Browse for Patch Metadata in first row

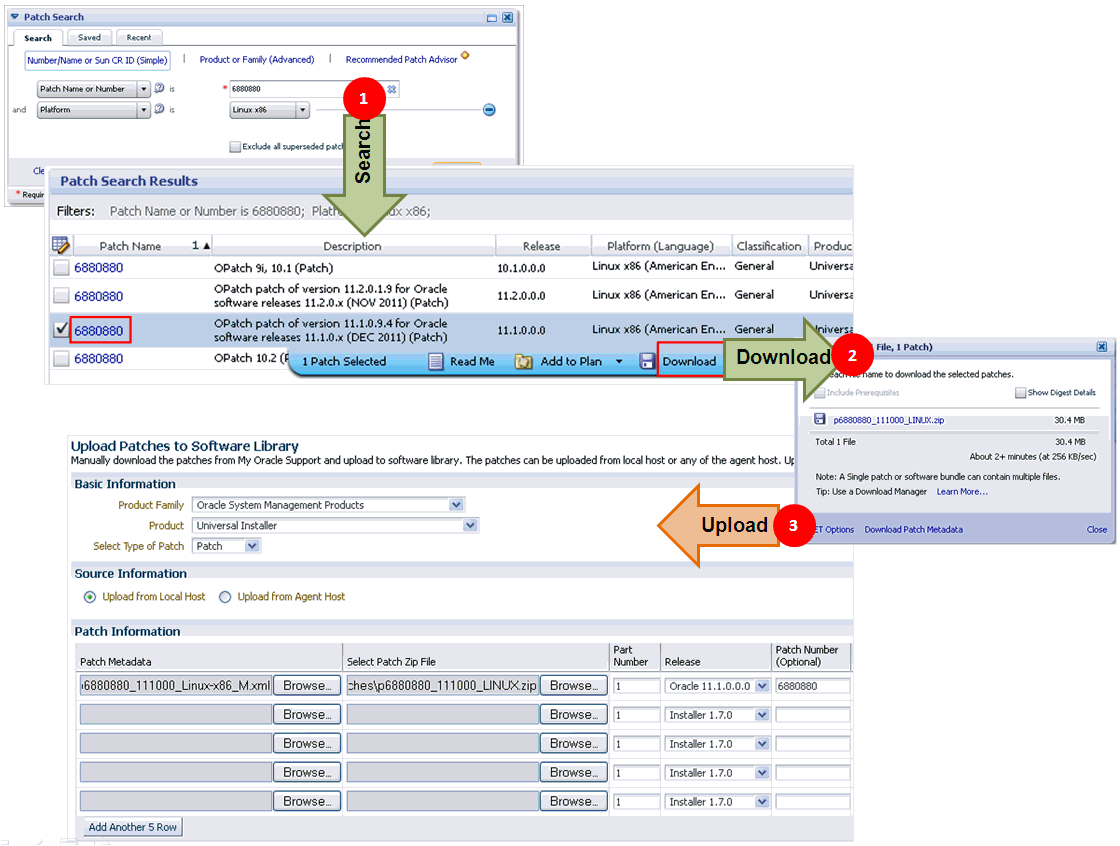306,685
